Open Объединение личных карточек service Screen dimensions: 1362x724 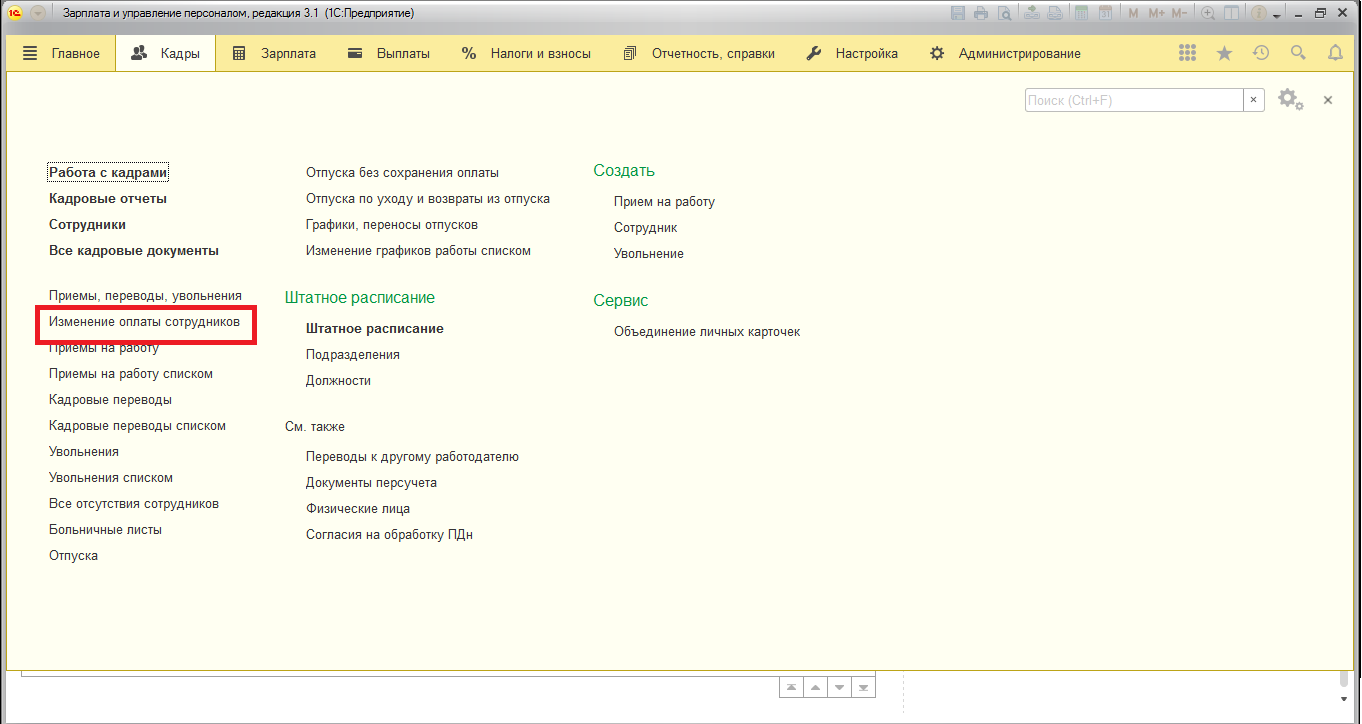click(707, 331)
